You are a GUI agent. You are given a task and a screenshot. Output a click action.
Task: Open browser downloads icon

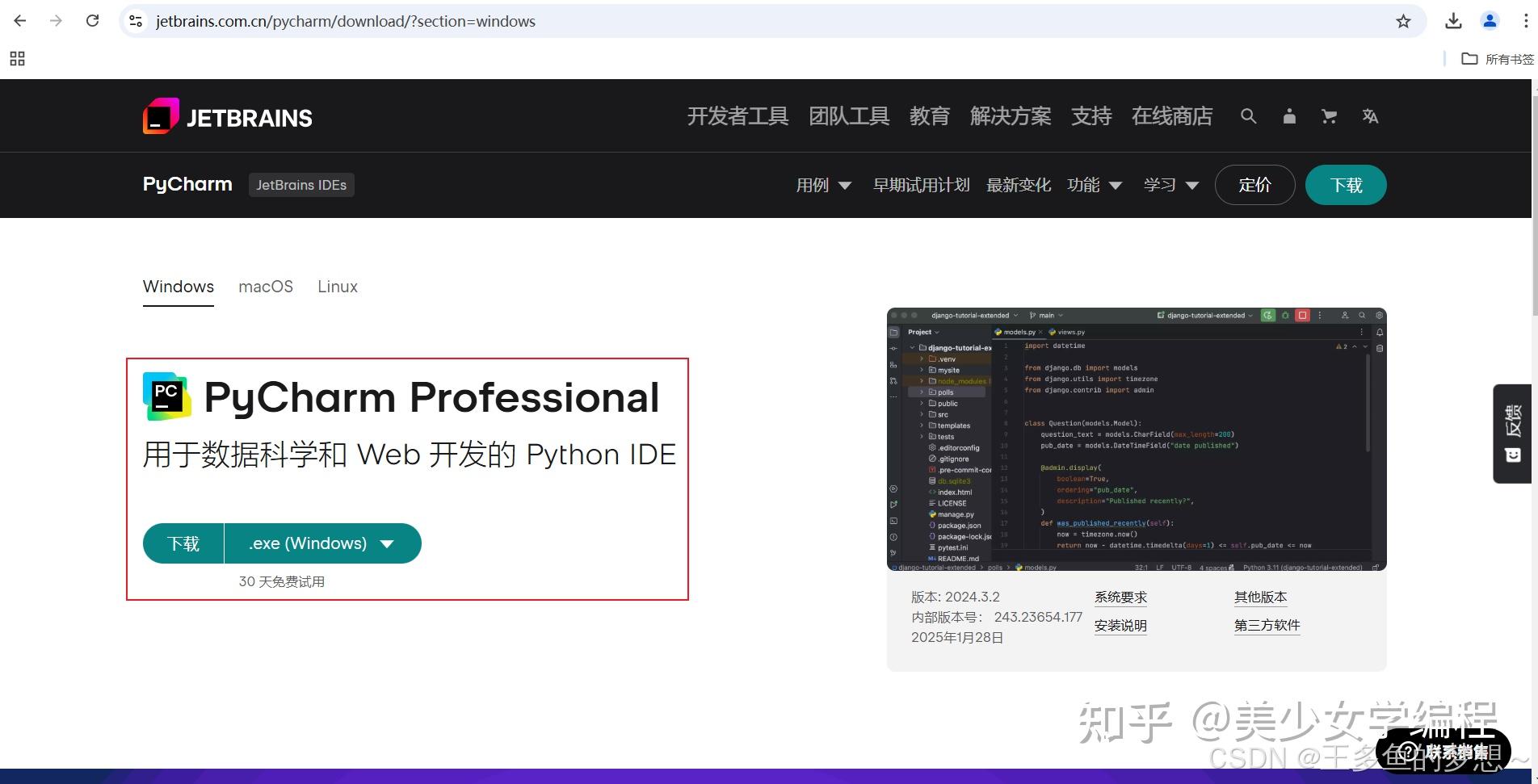pyautogui.click(x=1452, y=21)
